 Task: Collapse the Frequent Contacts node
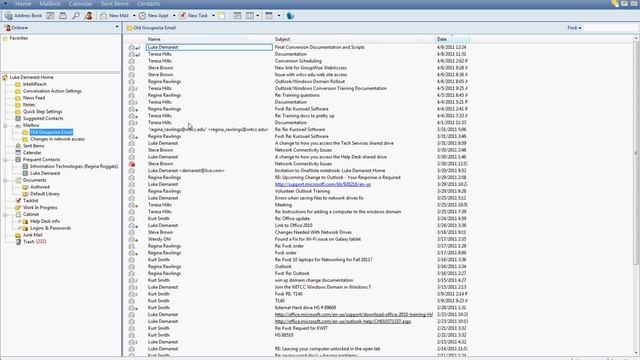[5, 160]
